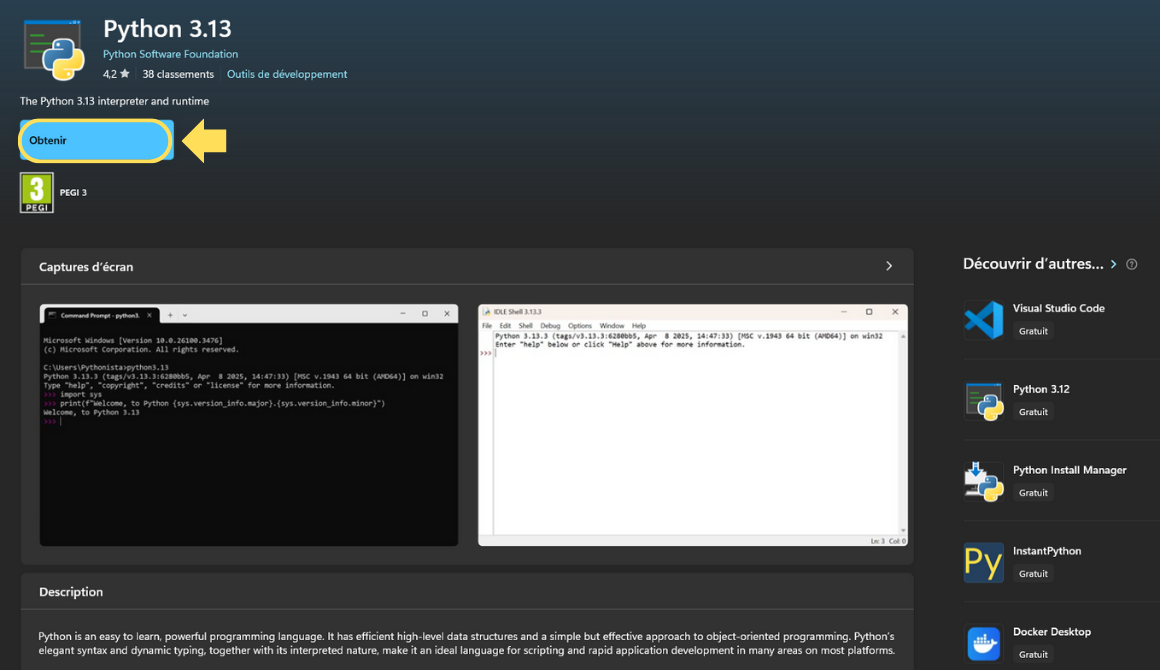Click Gratuit button under Python Install Manager
Viewport: 1161px width, 671px height.
[x=1033, y=493]
